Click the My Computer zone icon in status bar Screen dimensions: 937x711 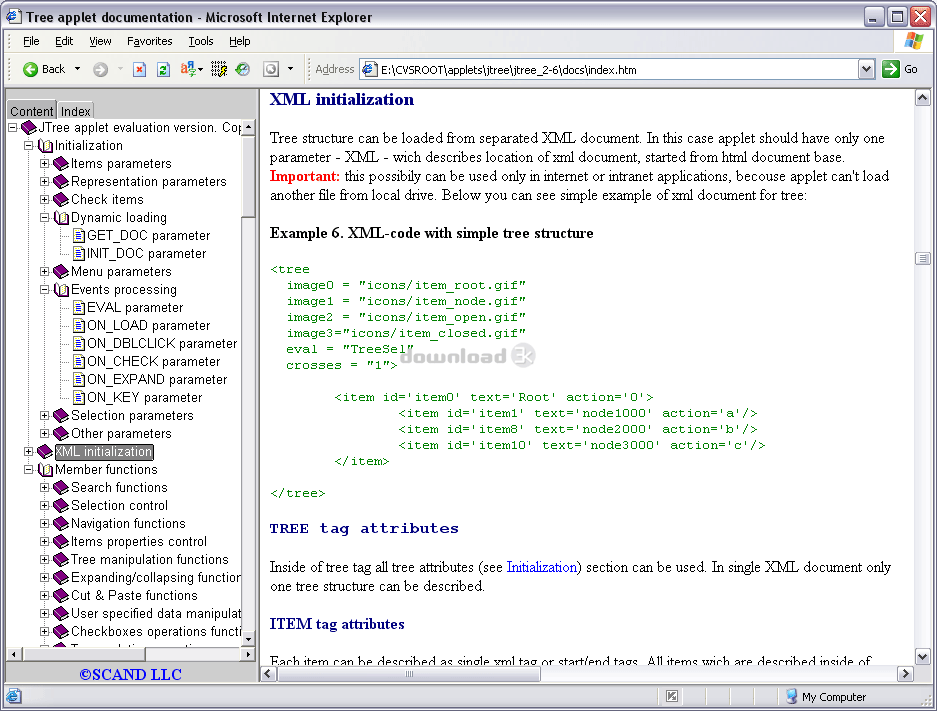(x=792, y=696)
